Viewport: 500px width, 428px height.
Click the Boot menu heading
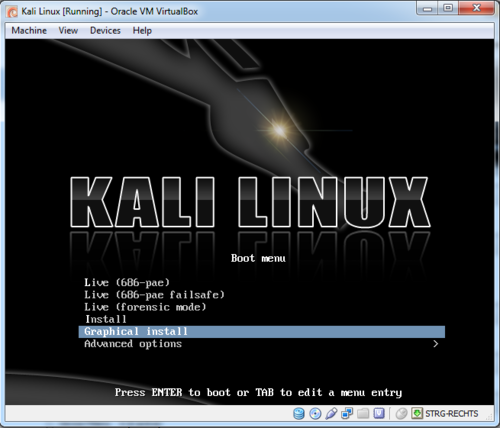coord(258,258)
